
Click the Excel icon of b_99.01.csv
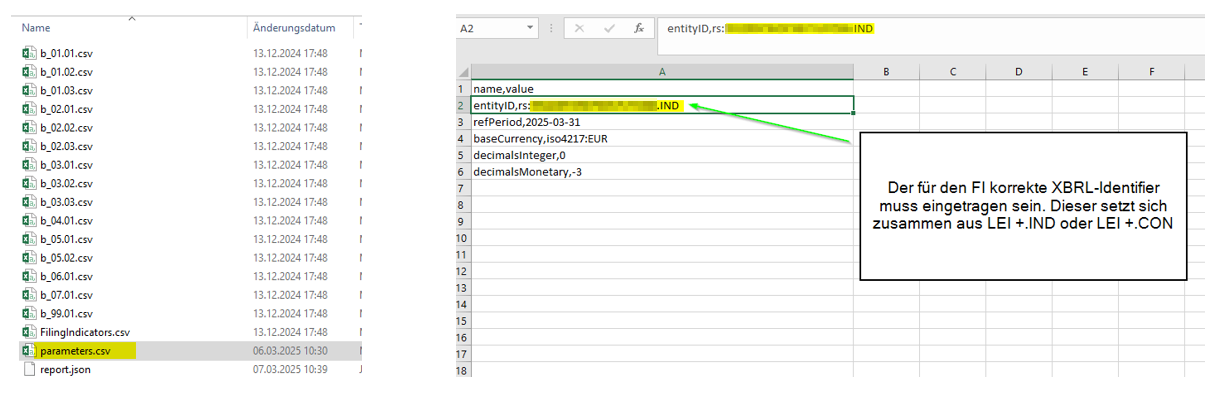(29, 313)
